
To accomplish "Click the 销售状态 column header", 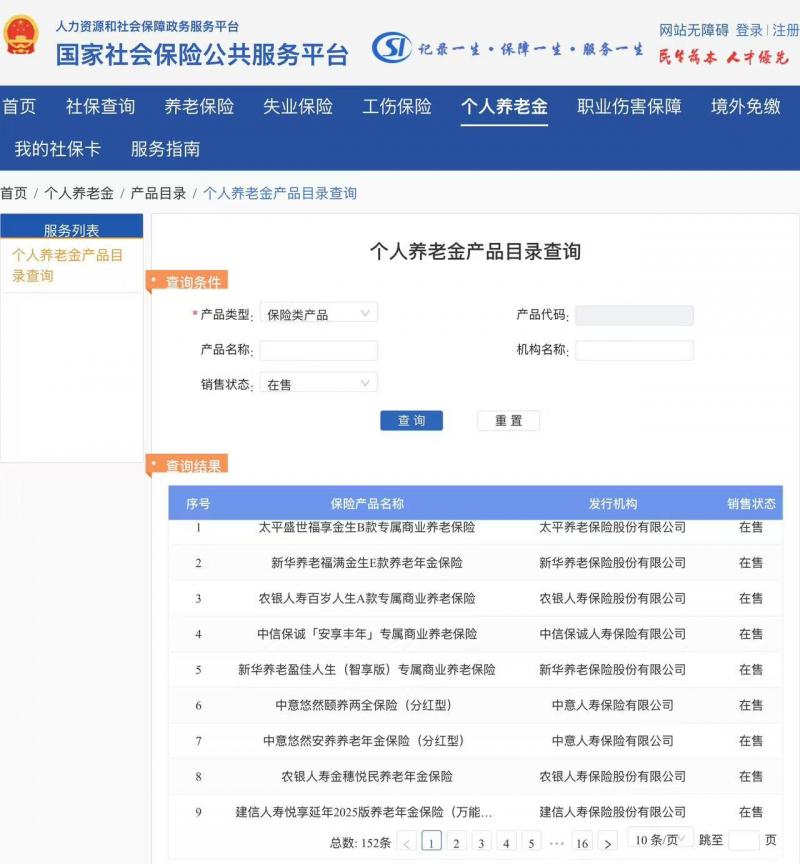I will tap(751, 503).
